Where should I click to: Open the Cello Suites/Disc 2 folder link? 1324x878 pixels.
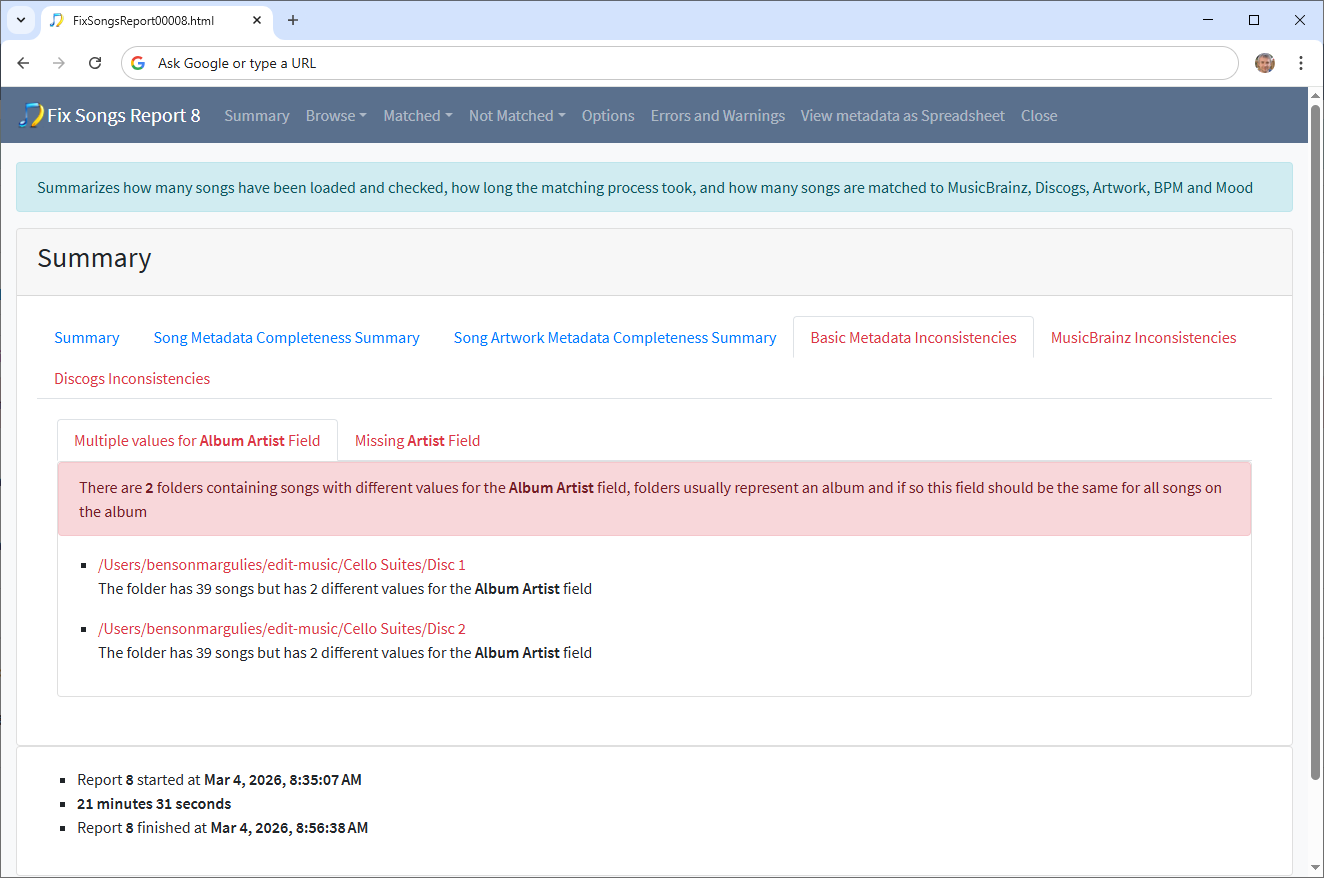click(x=281, y=629)
